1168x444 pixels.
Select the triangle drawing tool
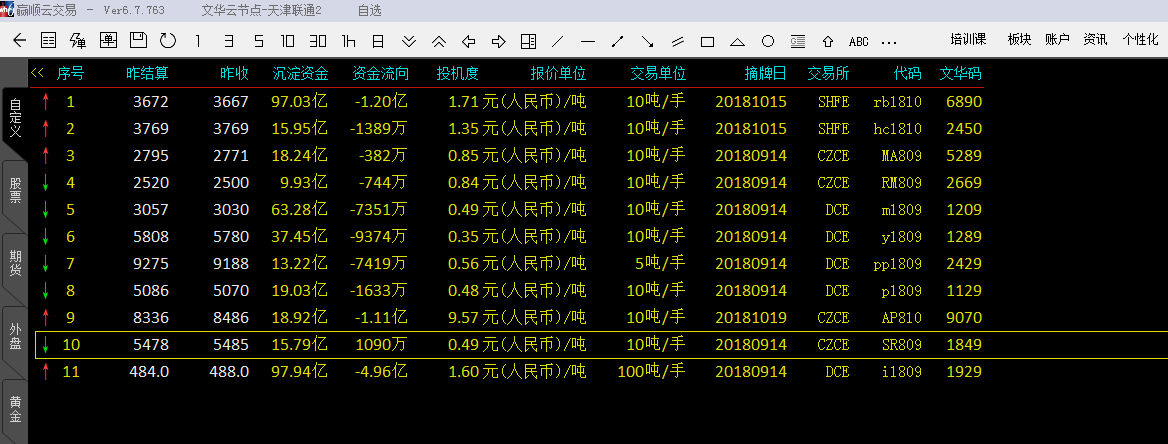[737, 42]
